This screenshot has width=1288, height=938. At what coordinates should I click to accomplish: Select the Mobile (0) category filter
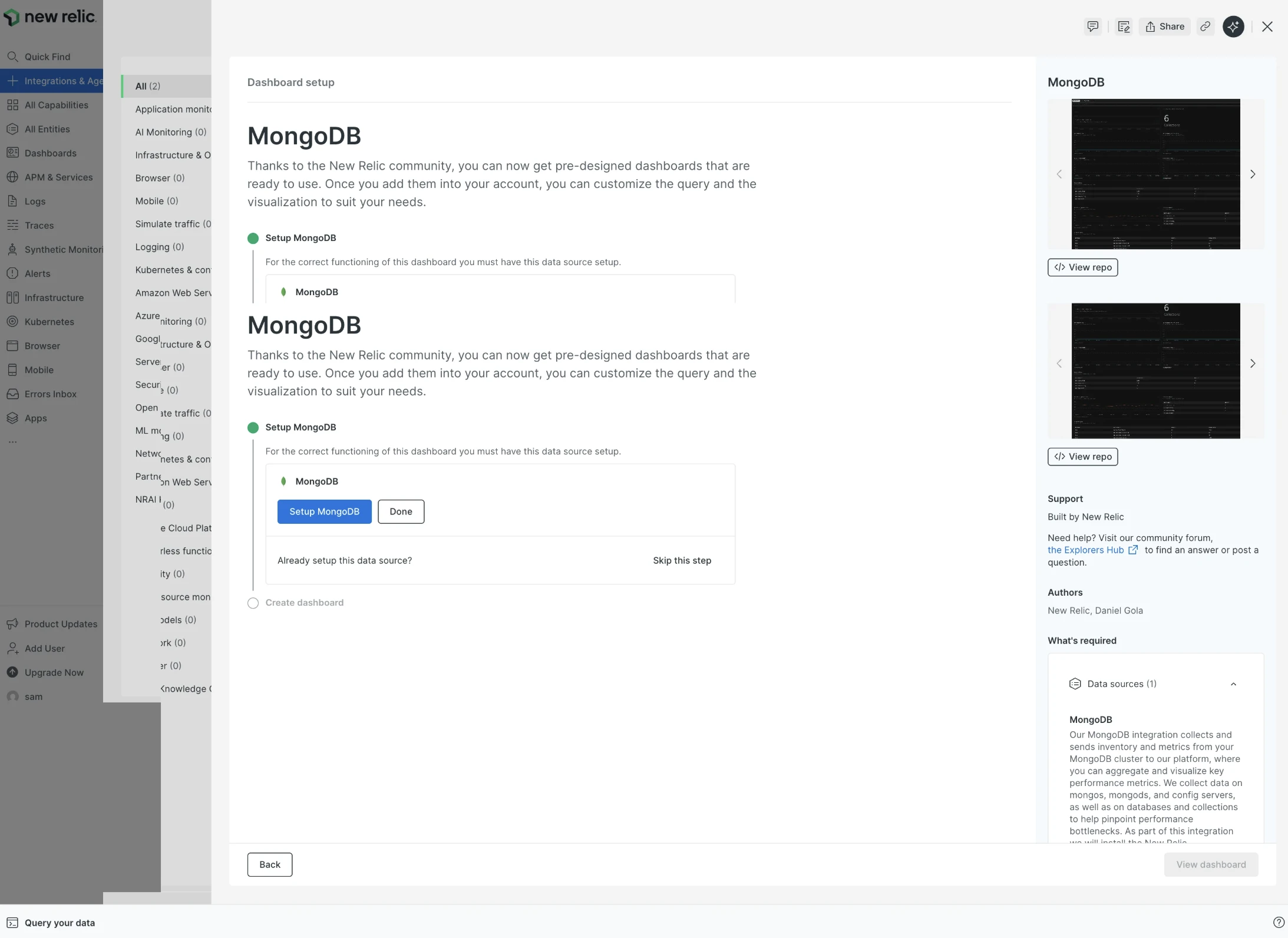(157, 201)
